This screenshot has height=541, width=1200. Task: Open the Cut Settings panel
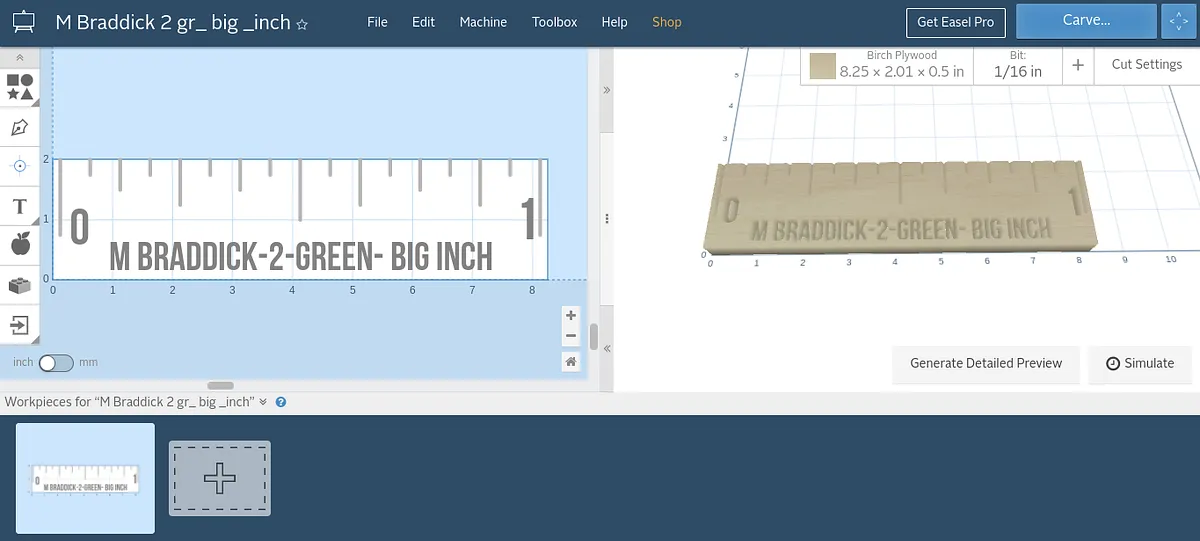point(1146,64)
